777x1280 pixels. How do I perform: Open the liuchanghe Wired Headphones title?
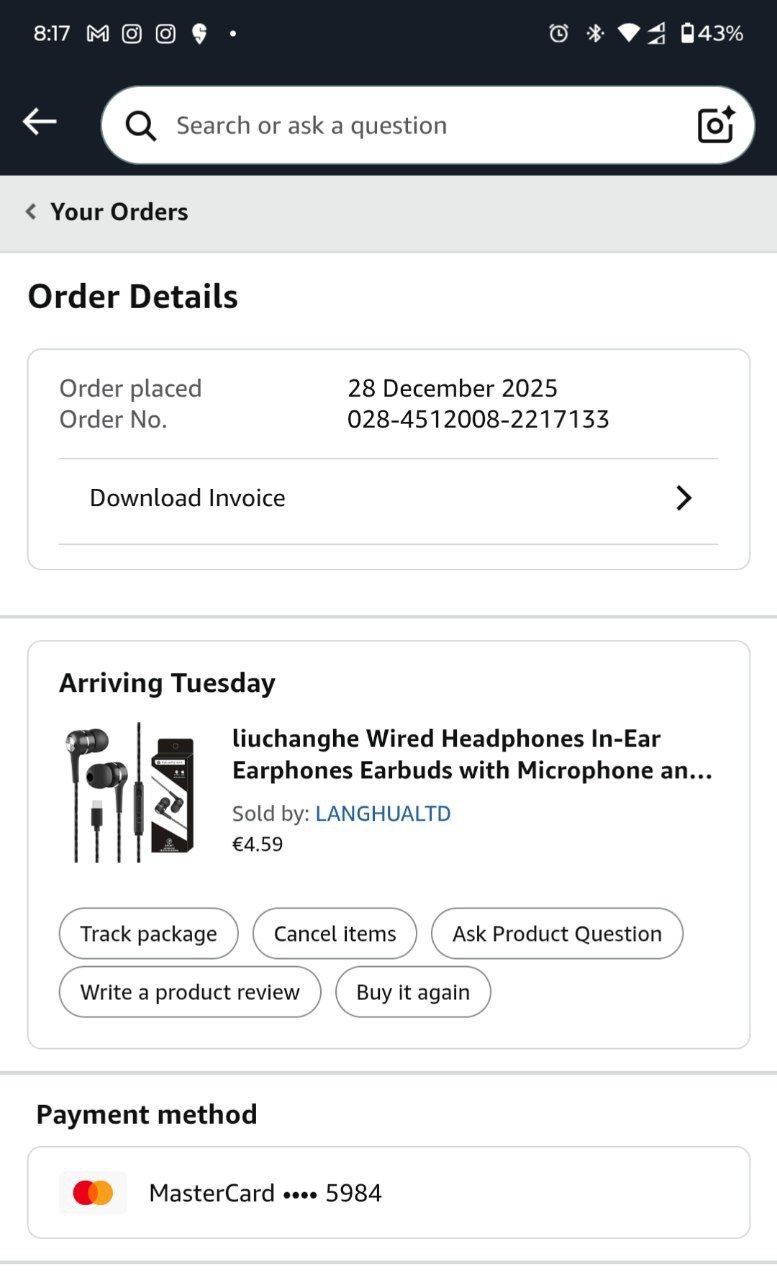coord(472,755)
